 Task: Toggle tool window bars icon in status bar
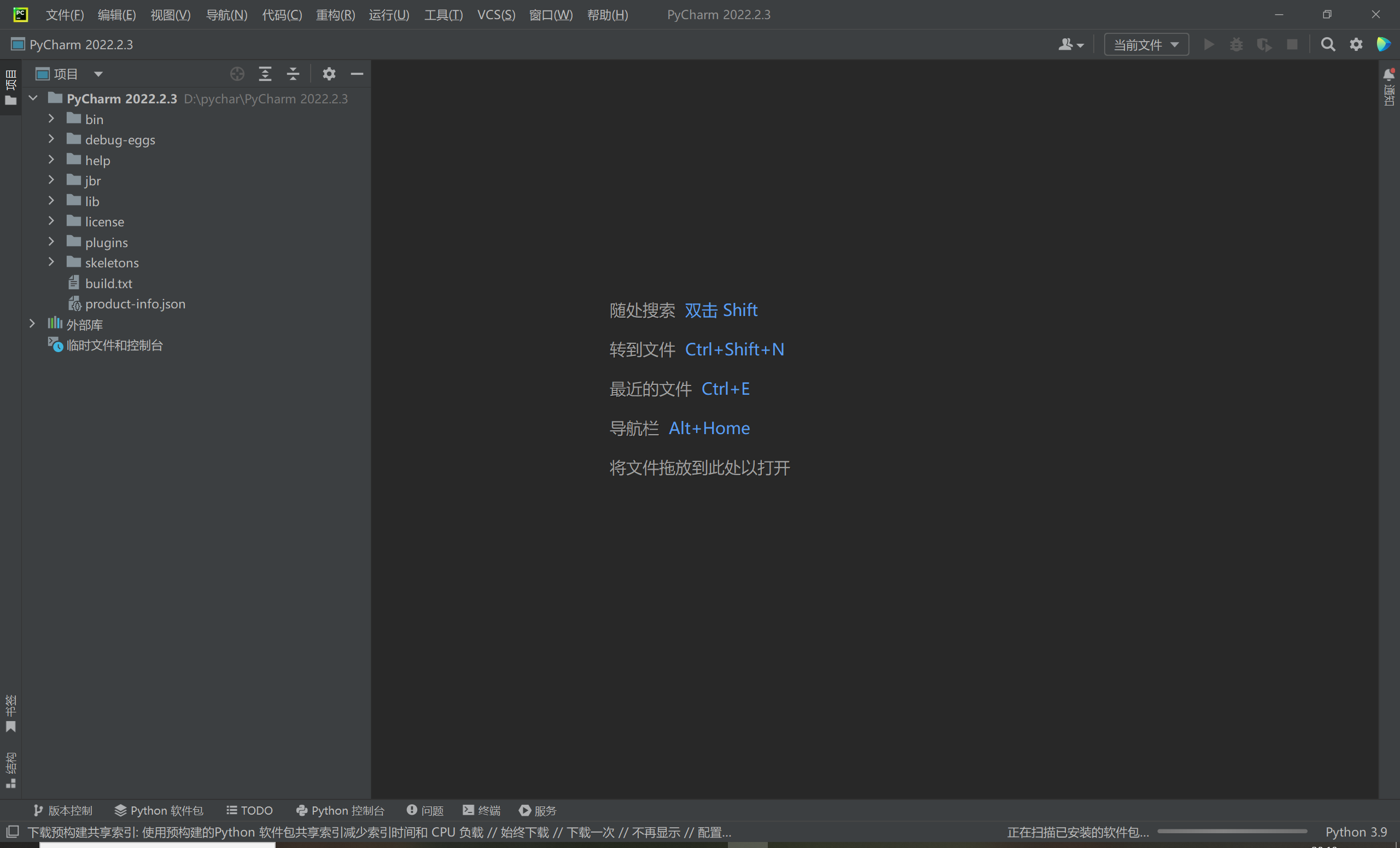(x=13, y=832)
